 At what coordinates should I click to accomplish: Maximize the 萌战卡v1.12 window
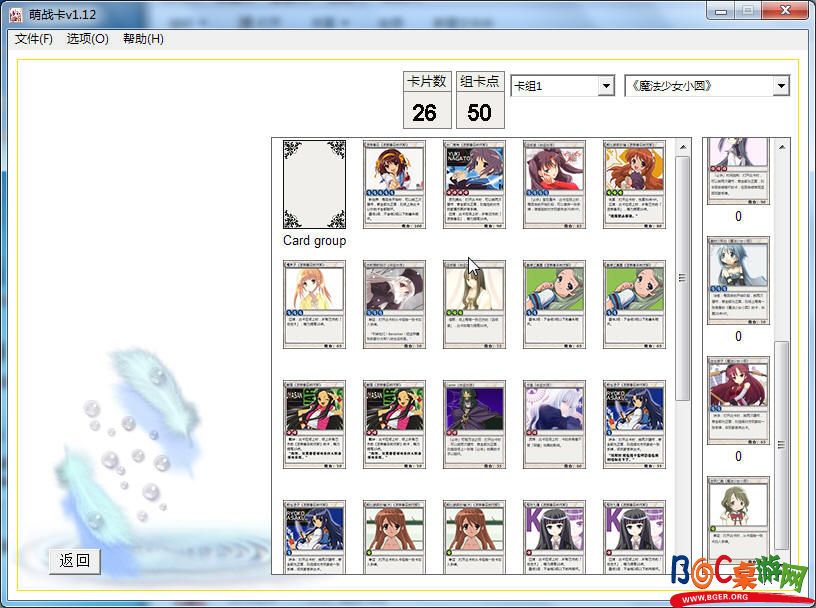coord(748,11)
